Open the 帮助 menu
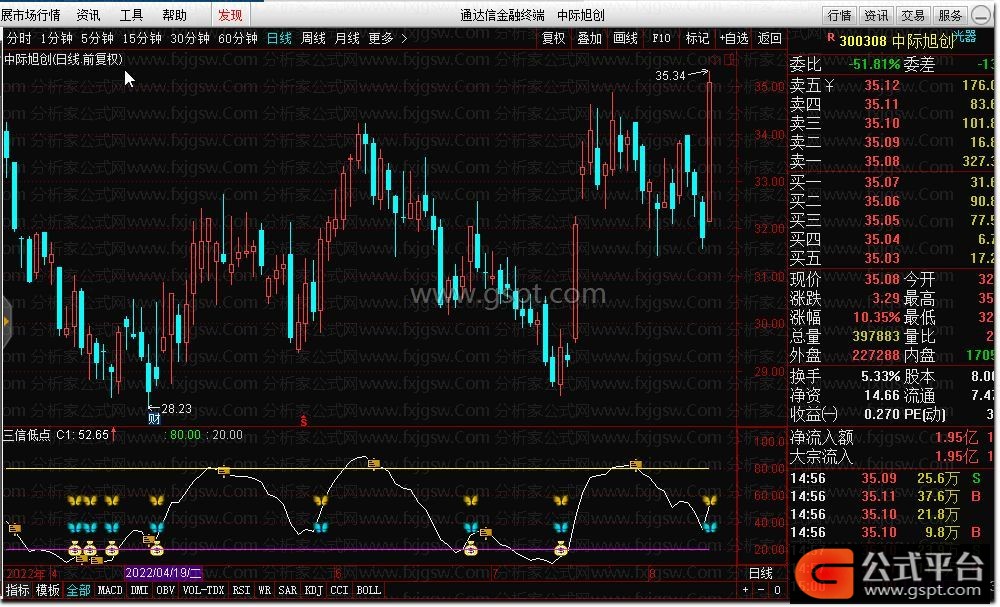Viewport: 1000px width, 607px height. pyautogui.click(x=174, y=15)
